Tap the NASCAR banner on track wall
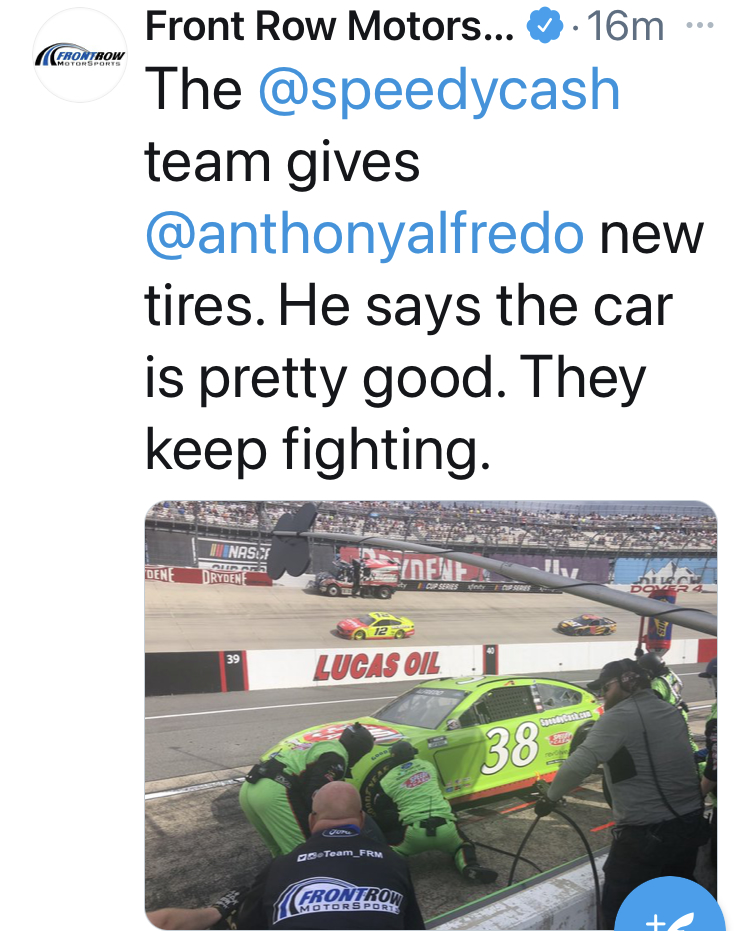This screenshot has width=750, height=931. pyautogui.click(x=234, y=552)
